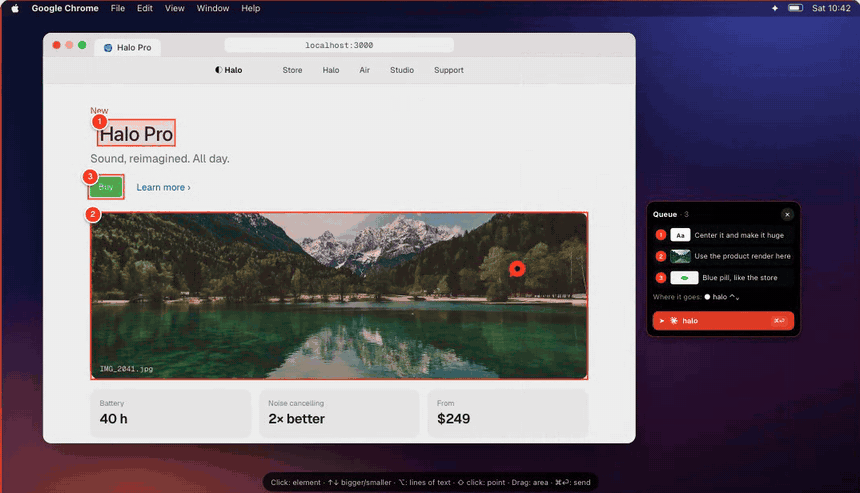Open the Air nav link
The image size is (860, 493).
point(364,70)
